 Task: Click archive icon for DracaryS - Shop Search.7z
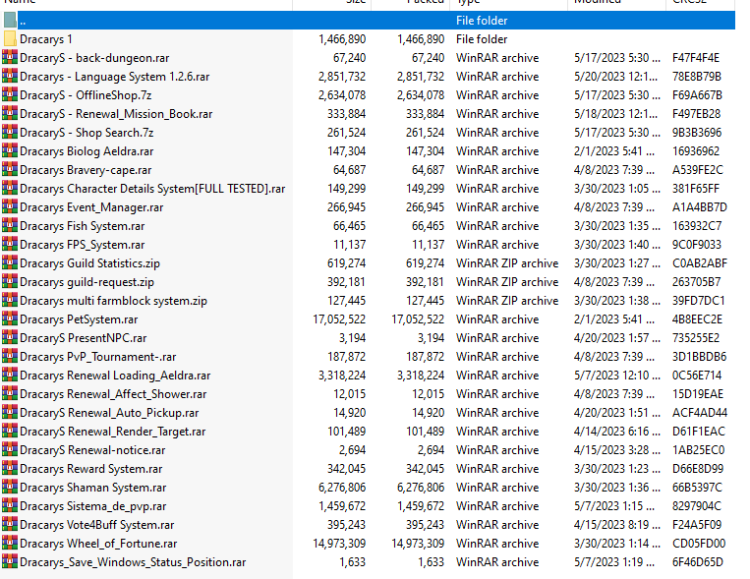click(10, 132)
